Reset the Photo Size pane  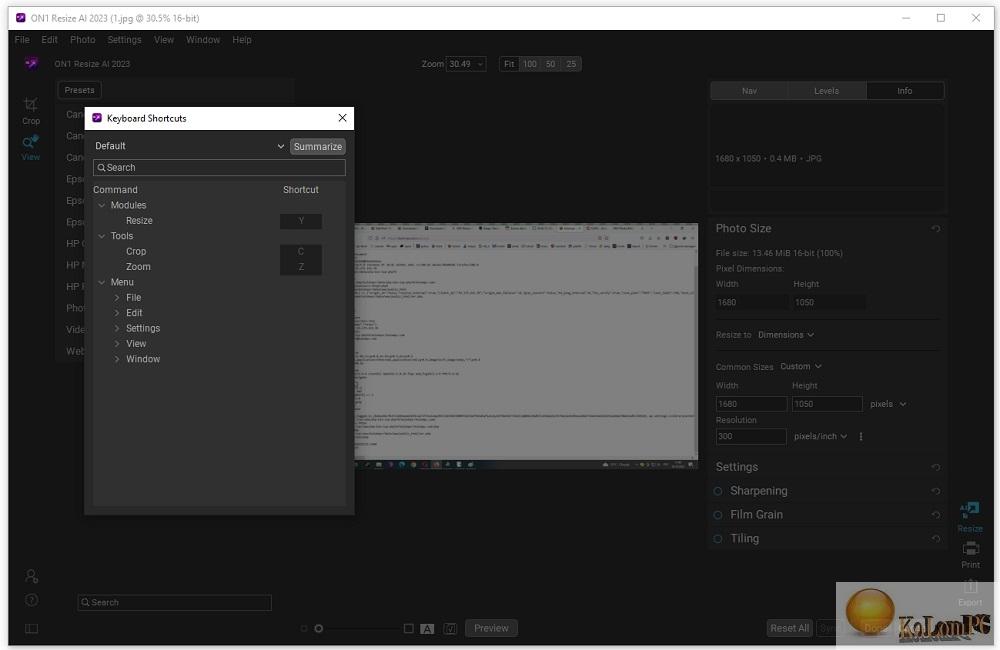tap(936, 228)
